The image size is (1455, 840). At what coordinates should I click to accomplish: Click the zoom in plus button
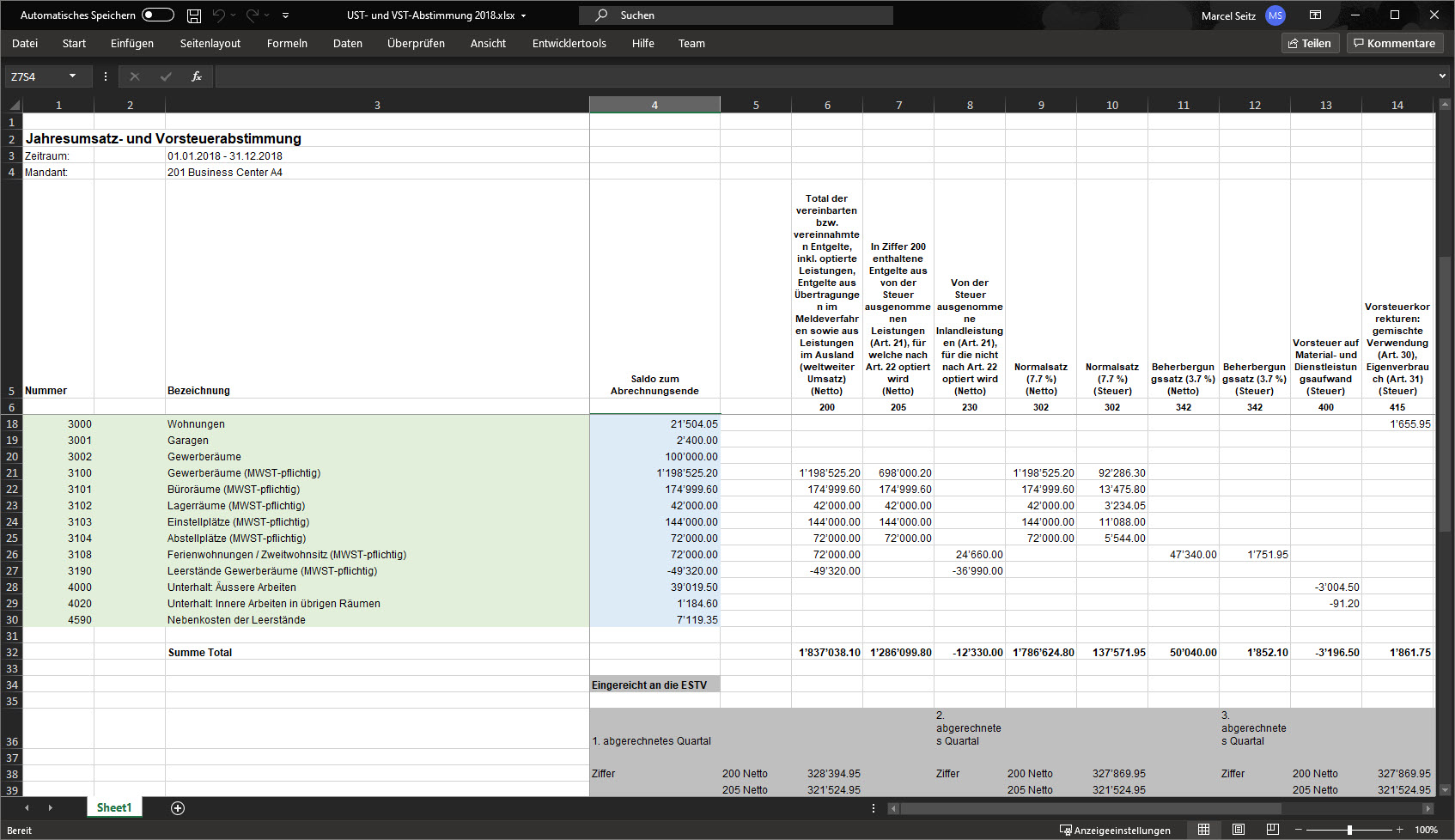(1400, 830)
